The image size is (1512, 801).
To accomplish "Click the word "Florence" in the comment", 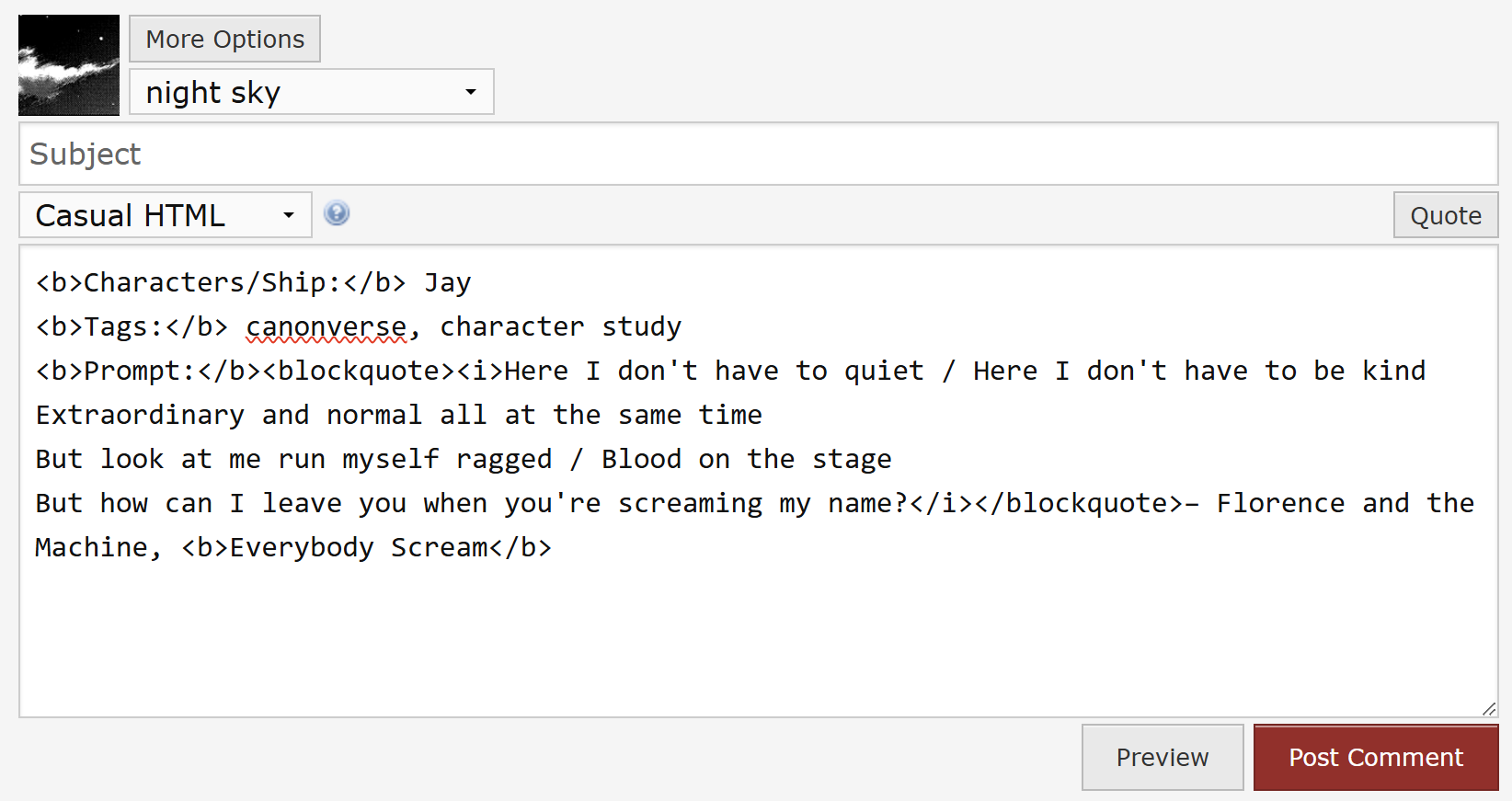I will 1279,504.
